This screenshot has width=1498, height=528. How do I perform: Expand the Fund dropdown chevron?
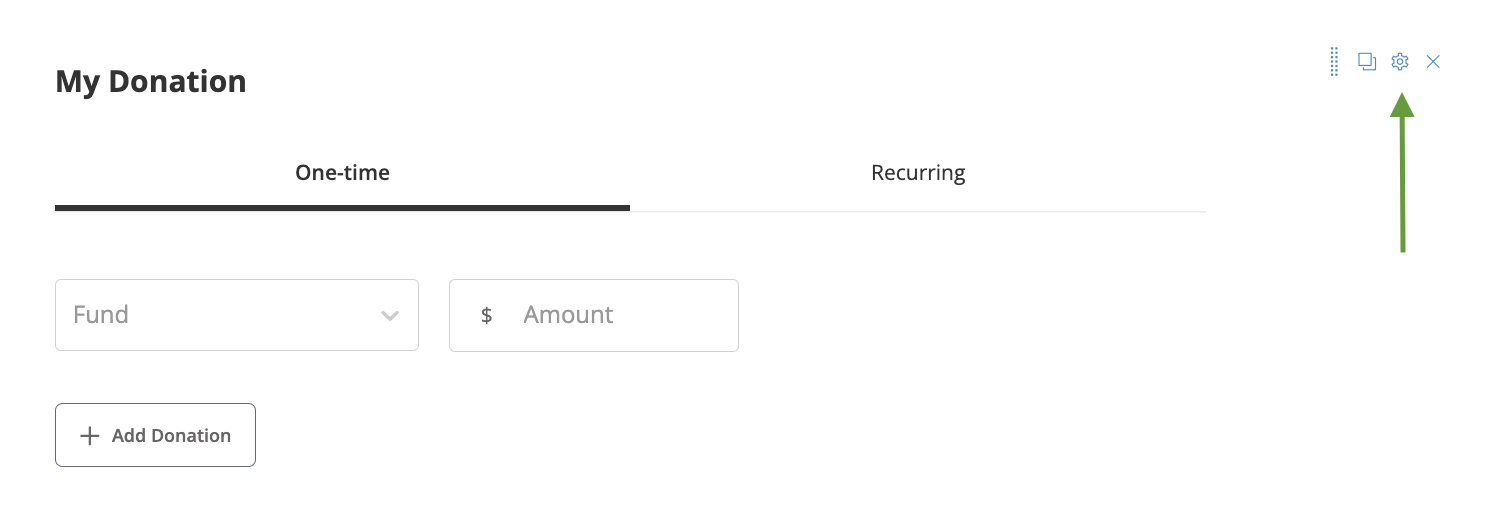(x=390, y=316)
